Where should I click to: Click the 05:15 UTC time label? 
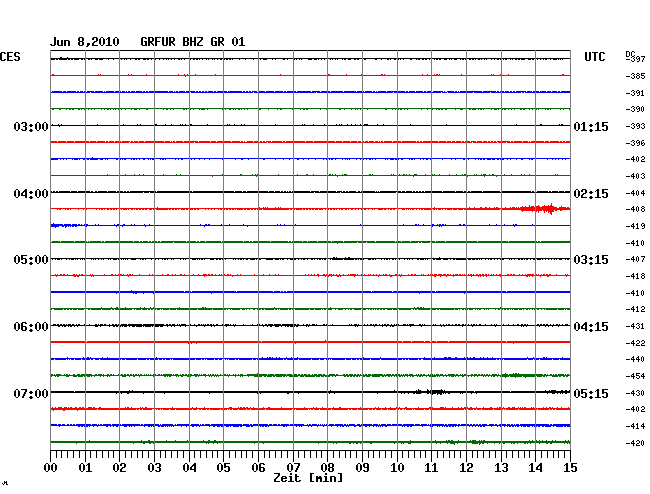click(x=591, y=393)
